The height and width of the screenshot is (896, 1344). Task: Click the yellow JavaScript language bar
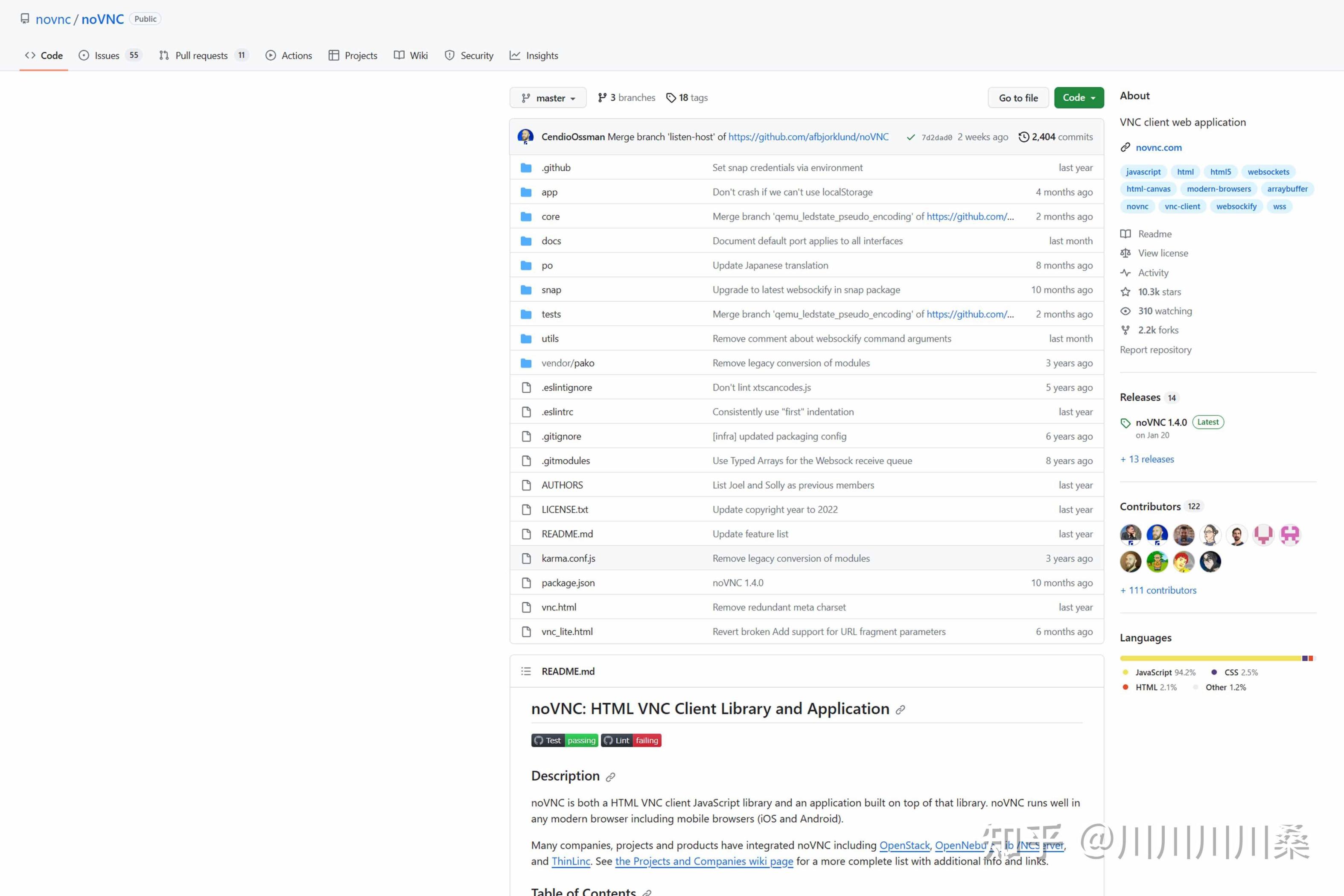(1210, 658)
